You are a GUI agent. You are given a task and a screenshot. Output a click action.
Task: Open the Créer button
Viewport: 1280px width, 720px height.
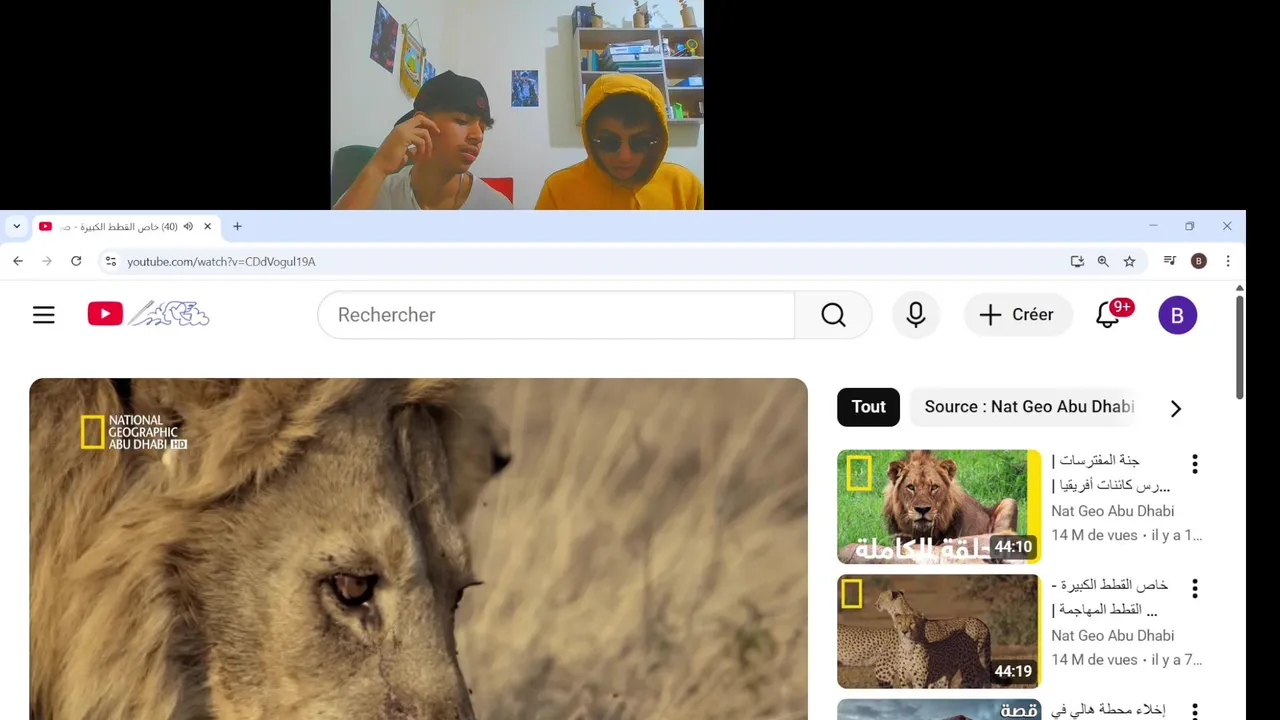1018,315
